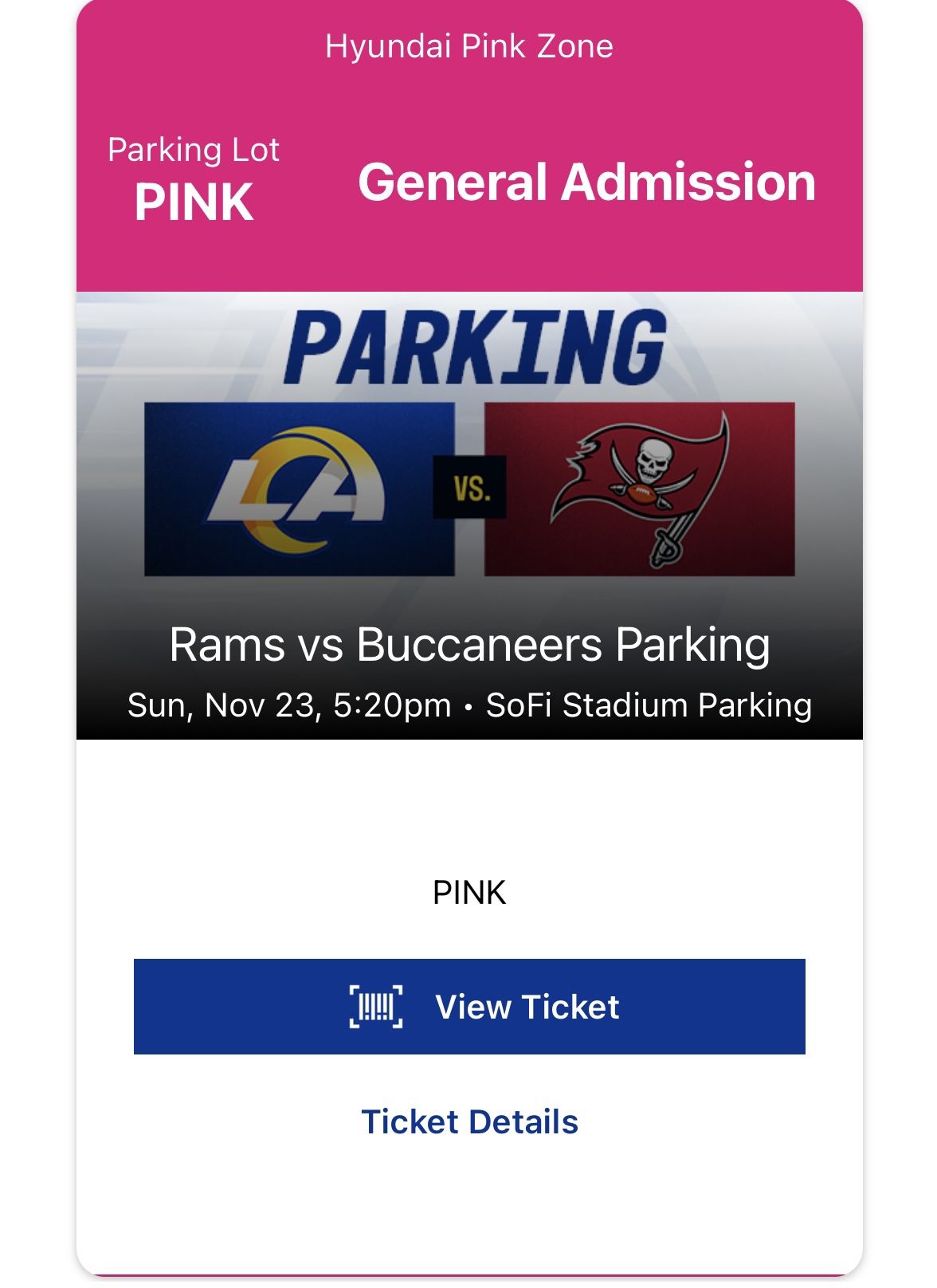
Task: Select the Parking Lot PINK label
Action: tap(194, 175)
